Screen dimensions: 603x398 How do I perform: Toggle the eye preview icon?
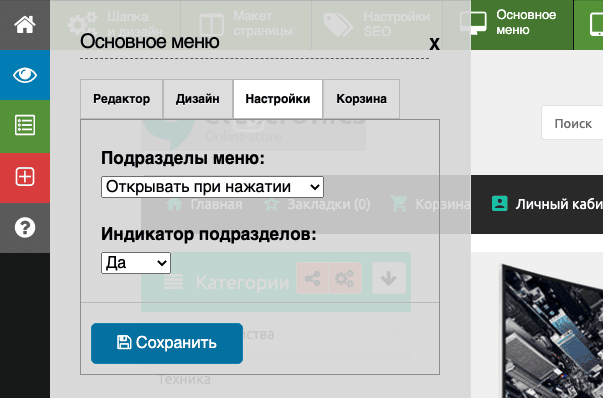pyautogui.click(x=25, y=75)
